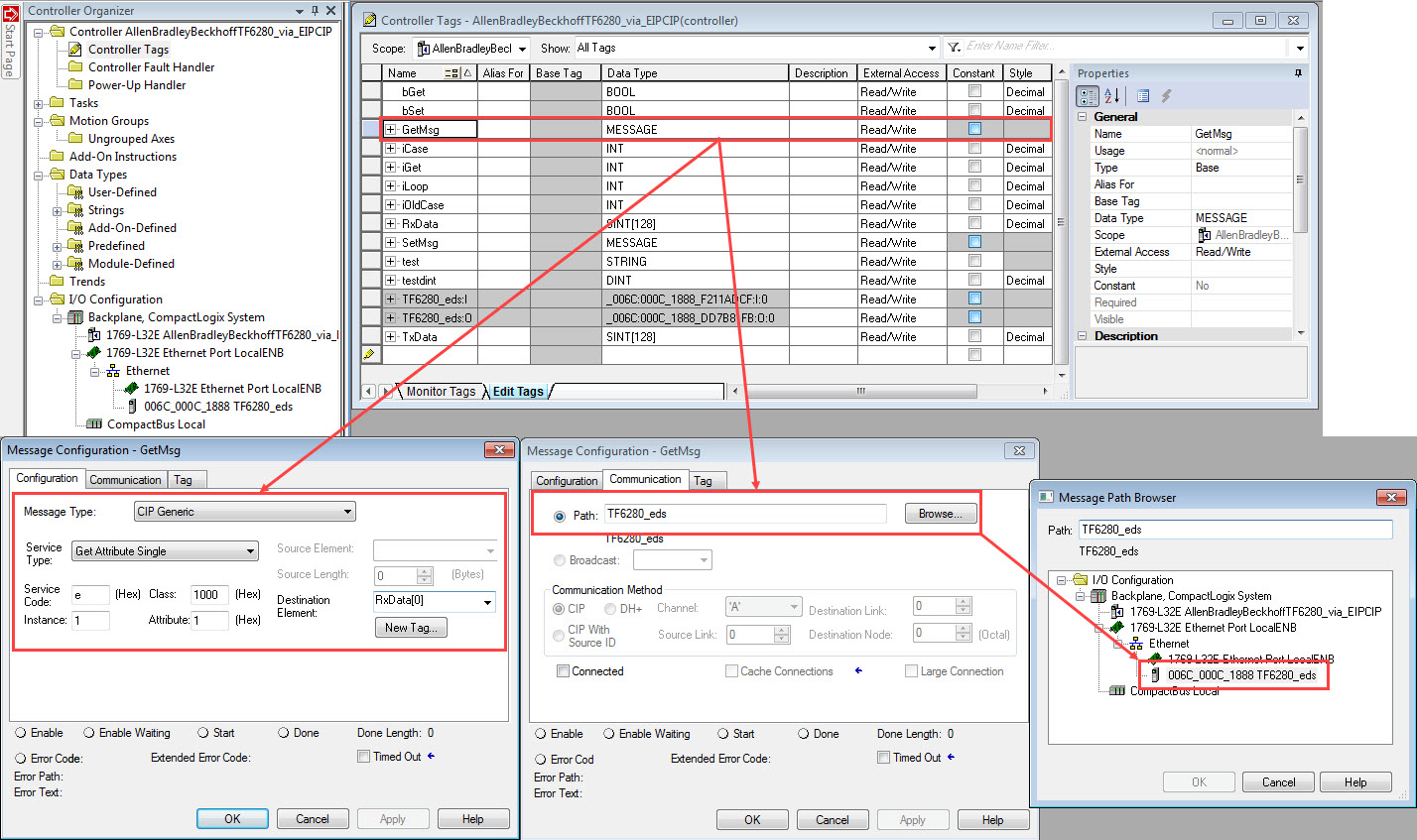This screenshot has width=1417, height=840.
Task: Select the Path radio button
Action: (560, 516)
